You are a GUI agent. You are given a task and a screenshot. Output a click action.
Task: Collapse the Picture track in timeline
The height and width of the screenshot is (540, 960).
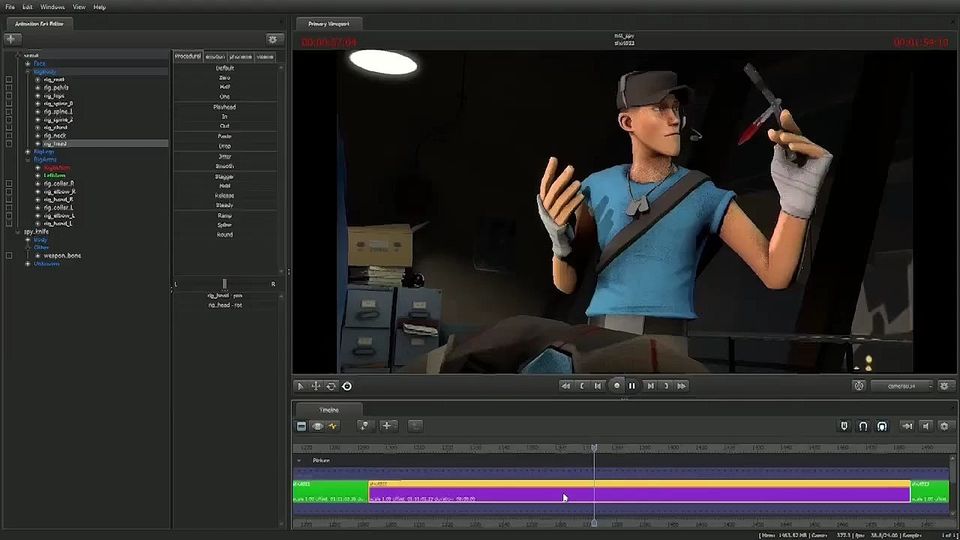pyautogui.click(x=299, y=460)
